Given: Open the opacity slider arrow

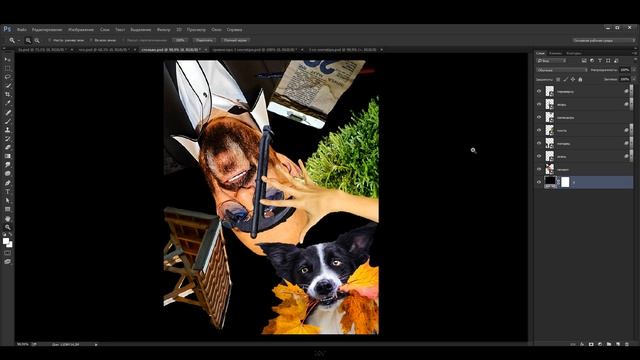Looking at the screenshot, I should [633, 70].
